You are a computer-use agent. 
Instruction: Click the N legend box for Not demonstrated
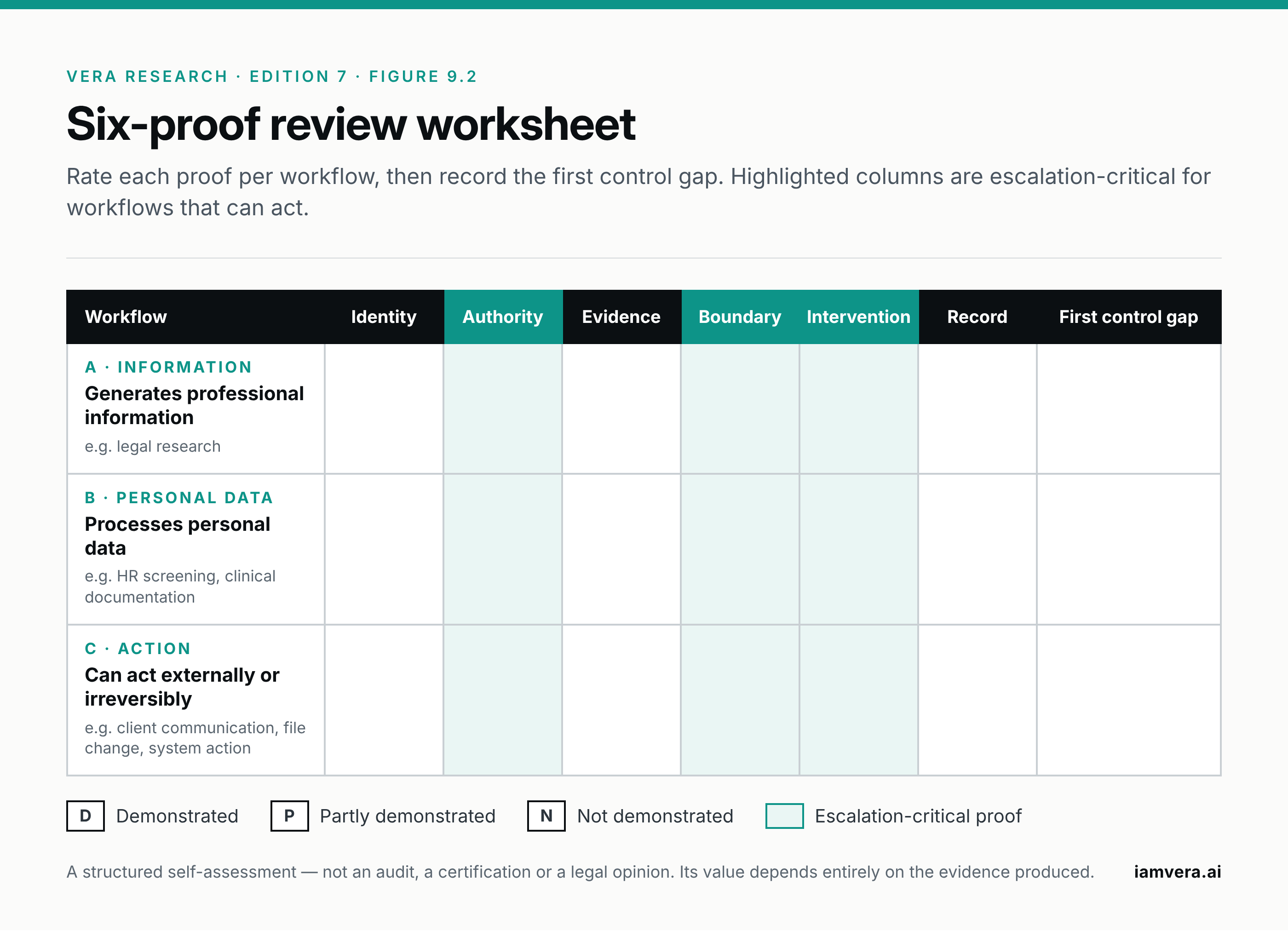point(546,816)
